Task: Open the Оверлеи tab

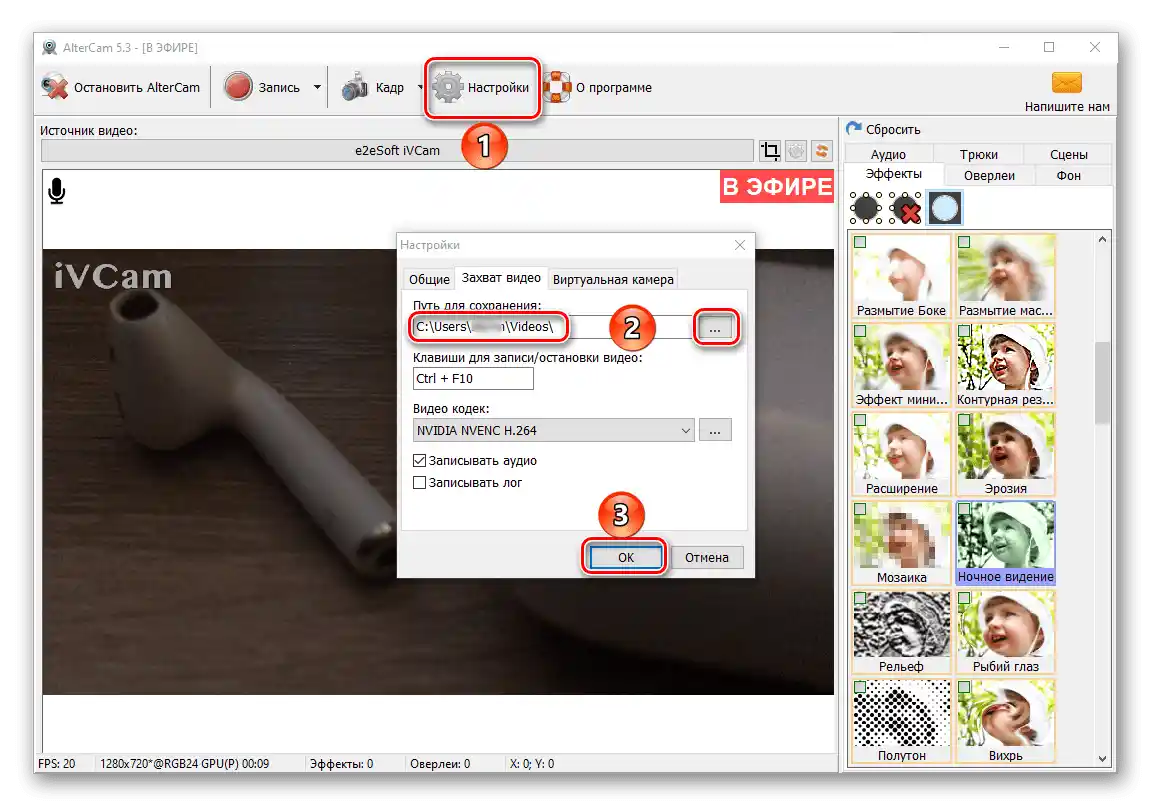Action: point(989,175)
